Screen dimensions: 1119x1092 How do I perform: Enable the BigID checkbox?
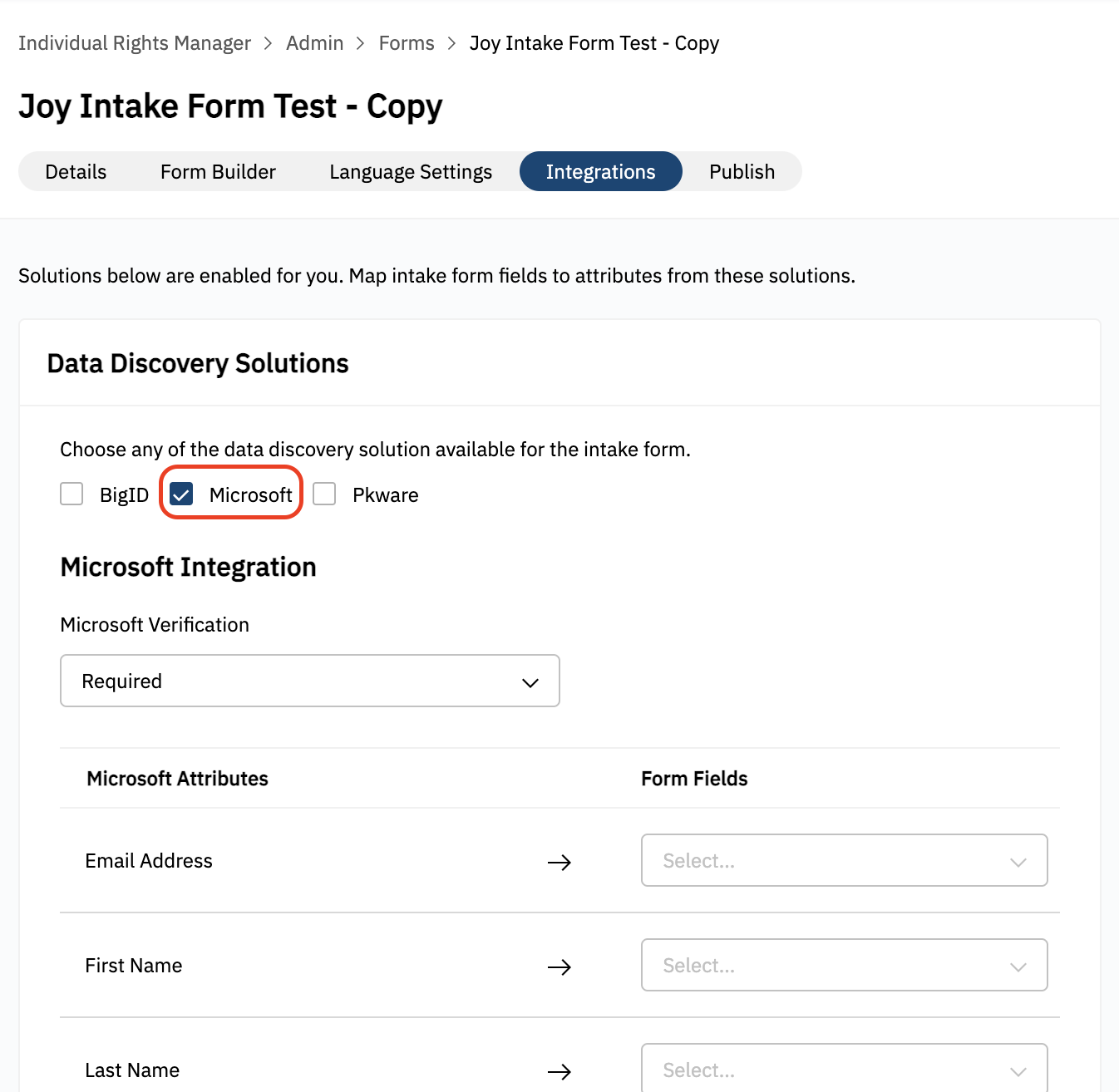pos(71,494)
